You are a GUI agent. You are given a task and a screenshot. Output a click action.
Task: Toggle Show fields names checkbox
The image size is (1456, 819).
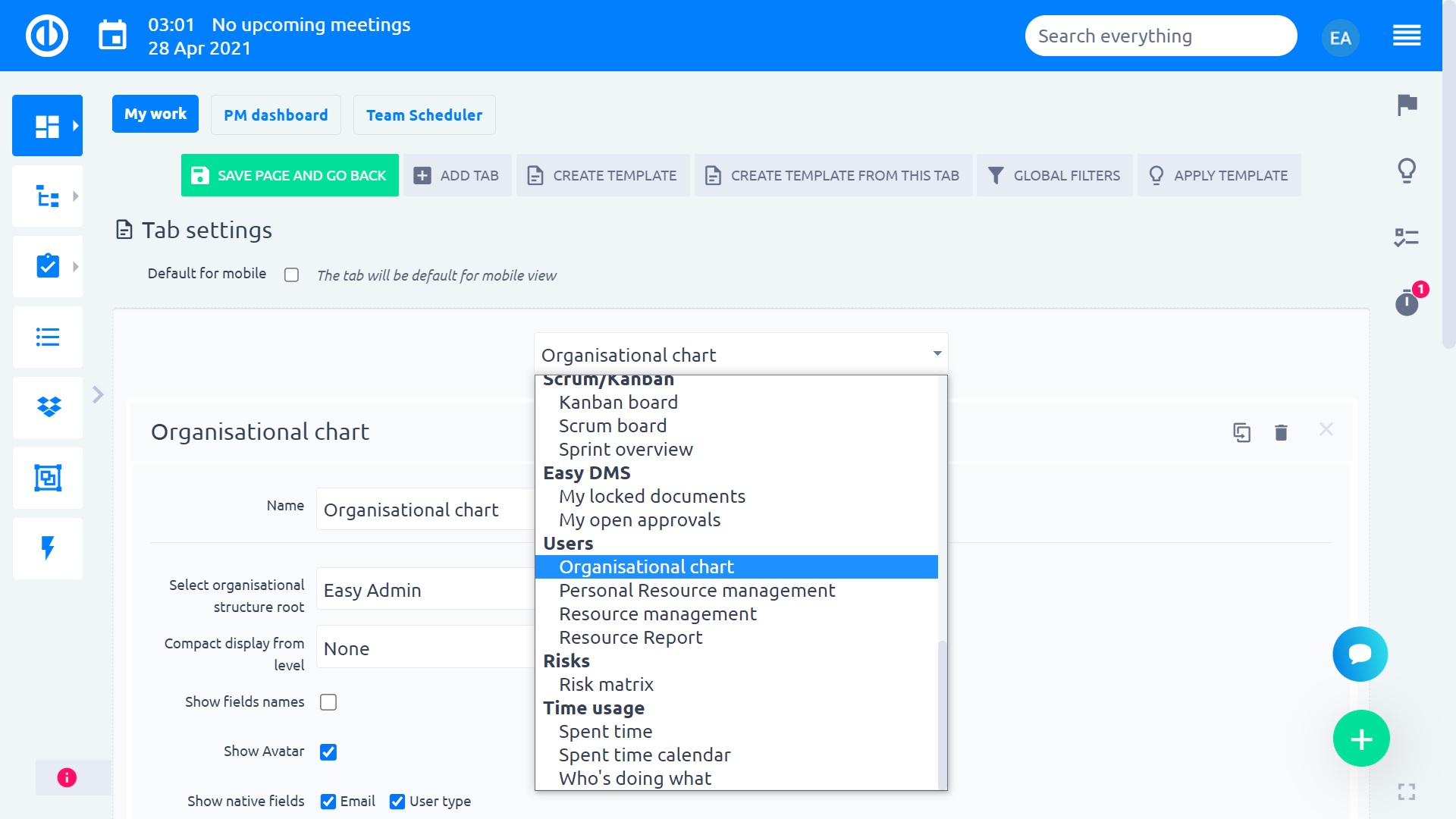coord(328,702)
